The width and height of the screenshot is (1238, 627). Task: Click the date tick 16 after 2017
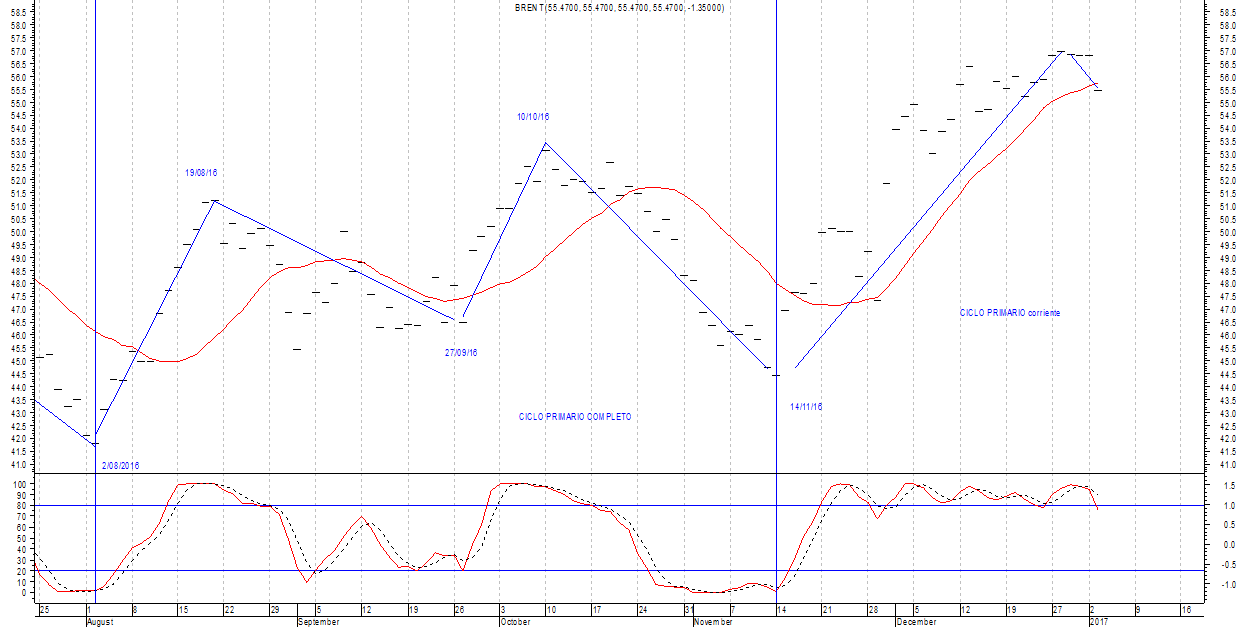tap(1186, 609)
